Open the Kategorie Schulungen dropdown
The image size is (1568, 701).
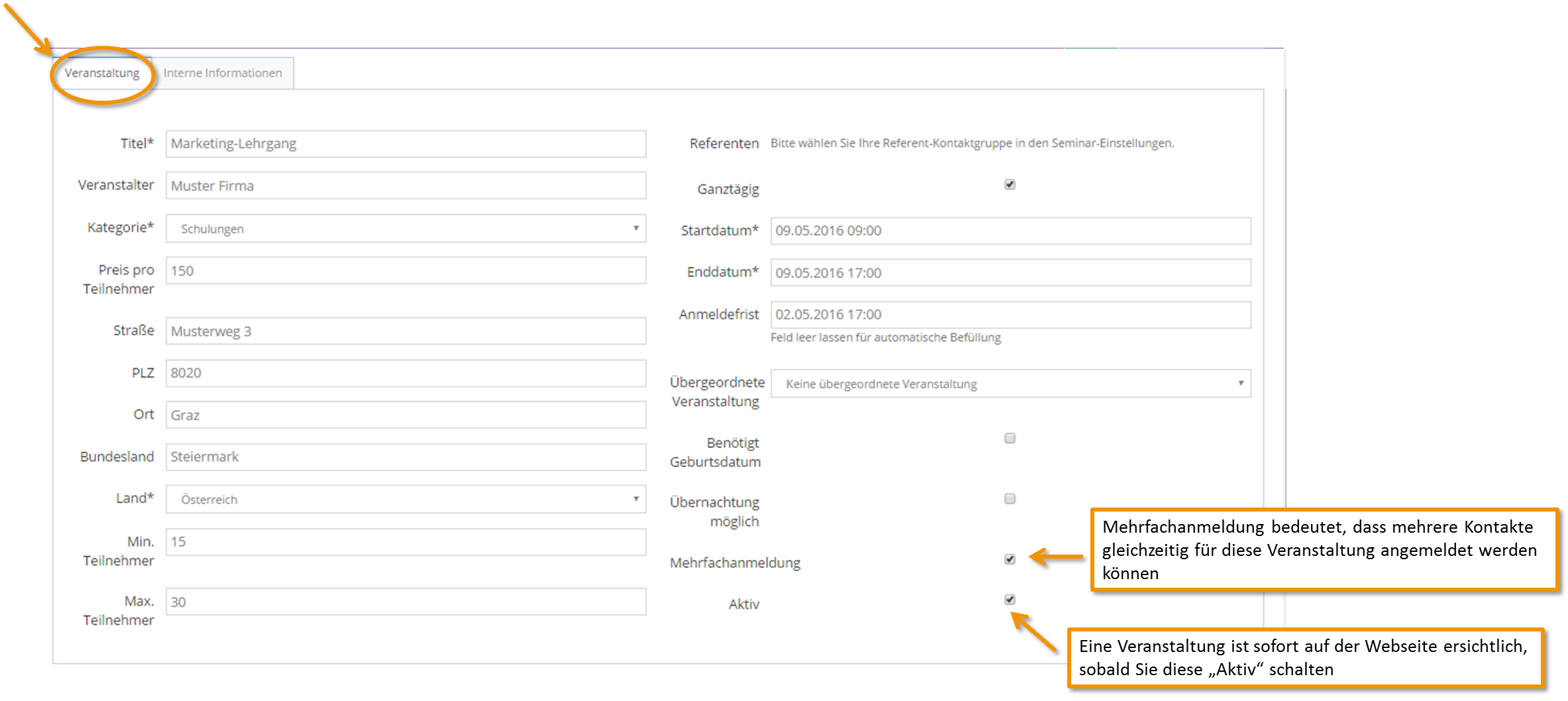click(405, 229)
